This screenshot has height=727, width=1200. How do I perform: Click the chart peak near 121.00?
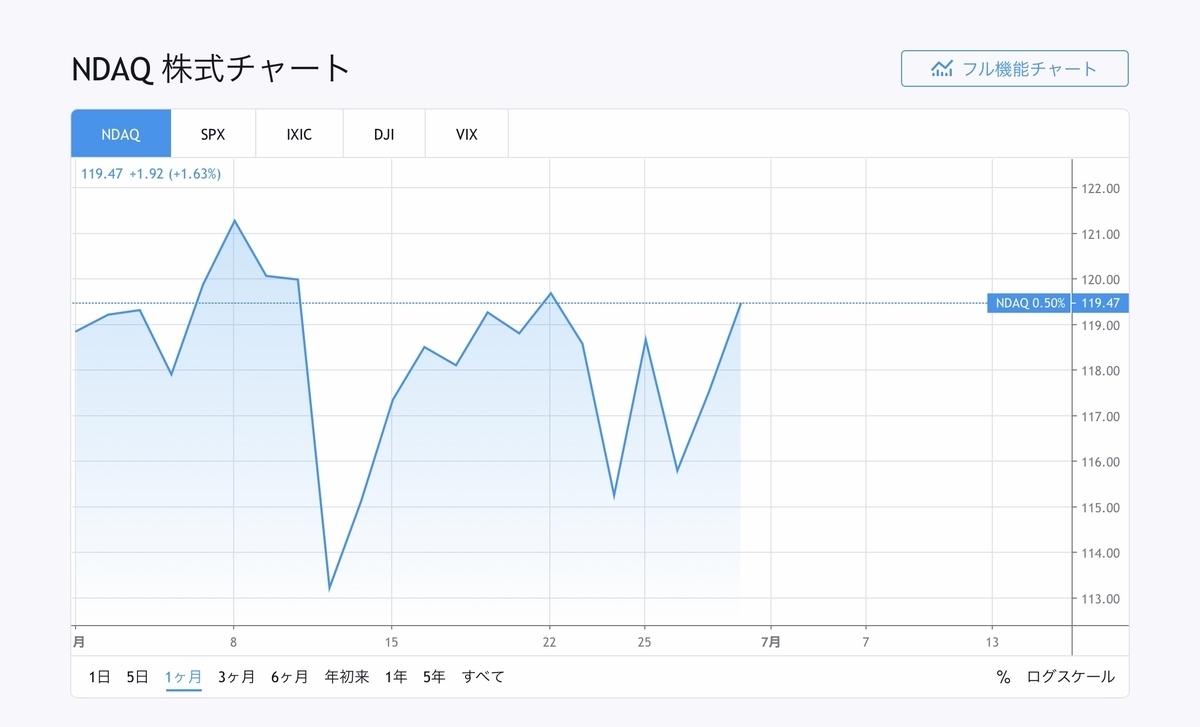234,220
